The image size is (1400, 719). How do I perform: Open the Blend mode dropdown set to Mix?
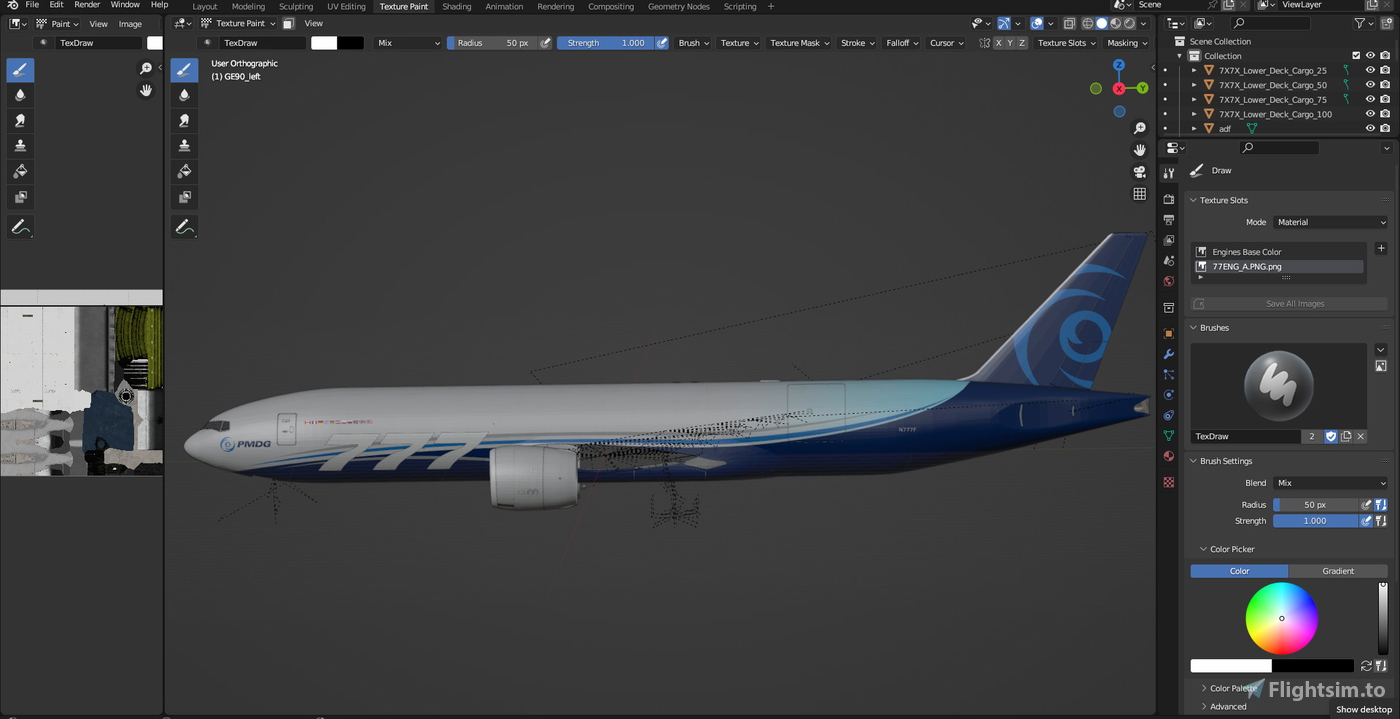(1330, 482)
